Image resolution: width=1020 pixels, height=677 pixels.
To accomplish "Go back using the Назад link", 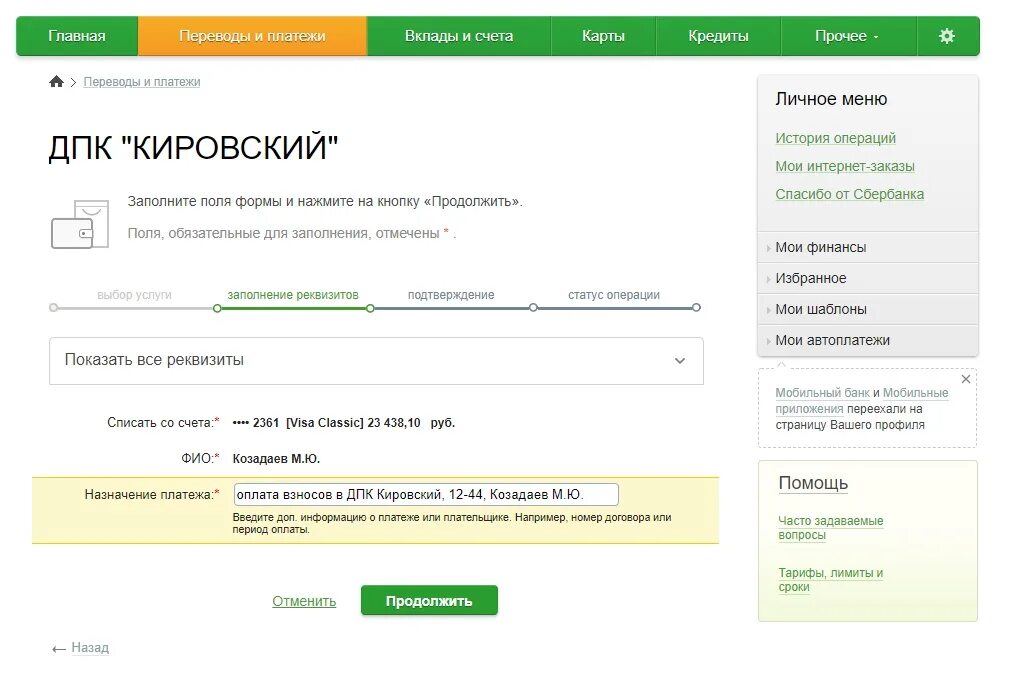I will coord(90,648).
